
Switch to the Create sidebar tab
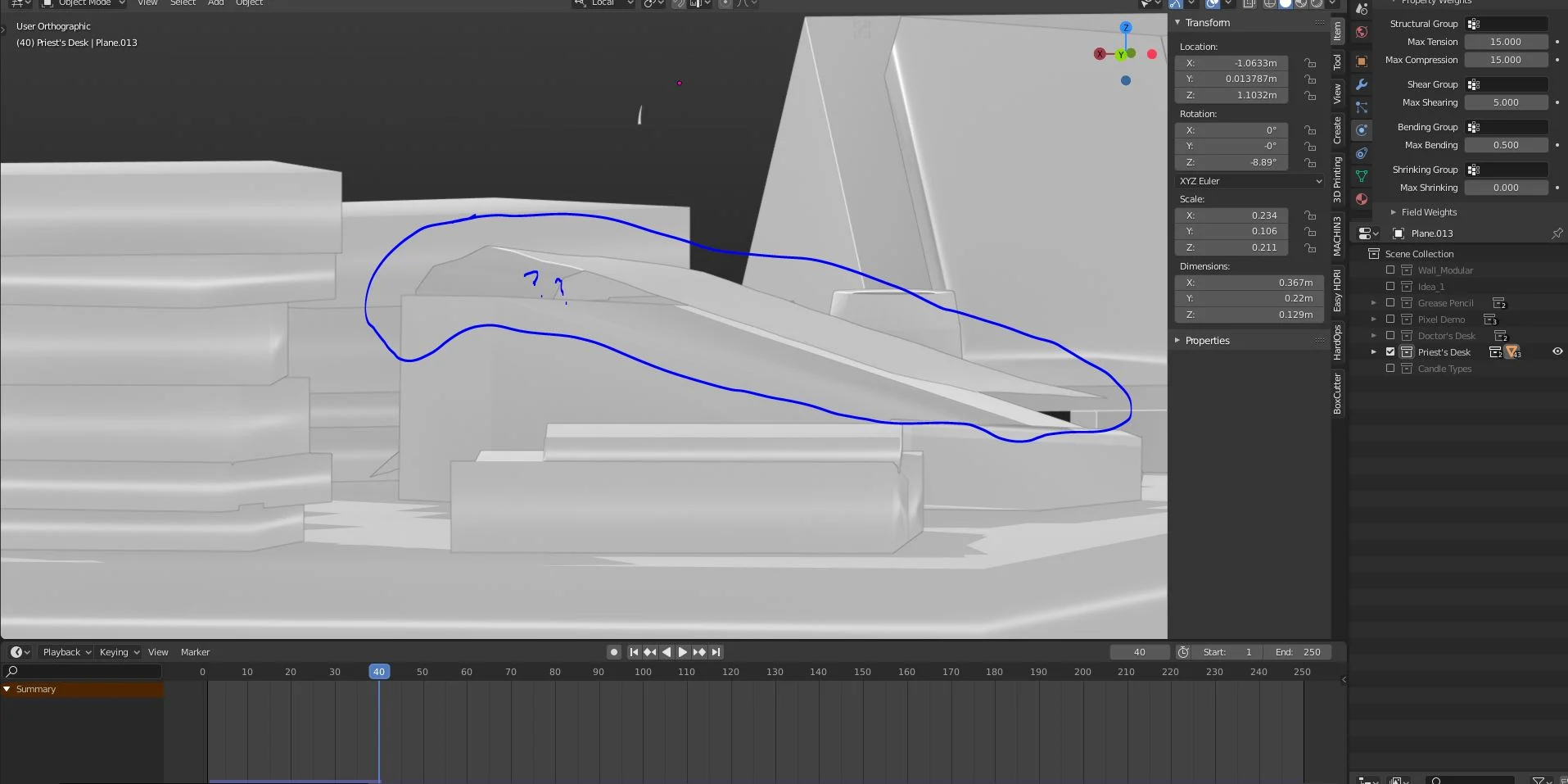click(1337, 130)
